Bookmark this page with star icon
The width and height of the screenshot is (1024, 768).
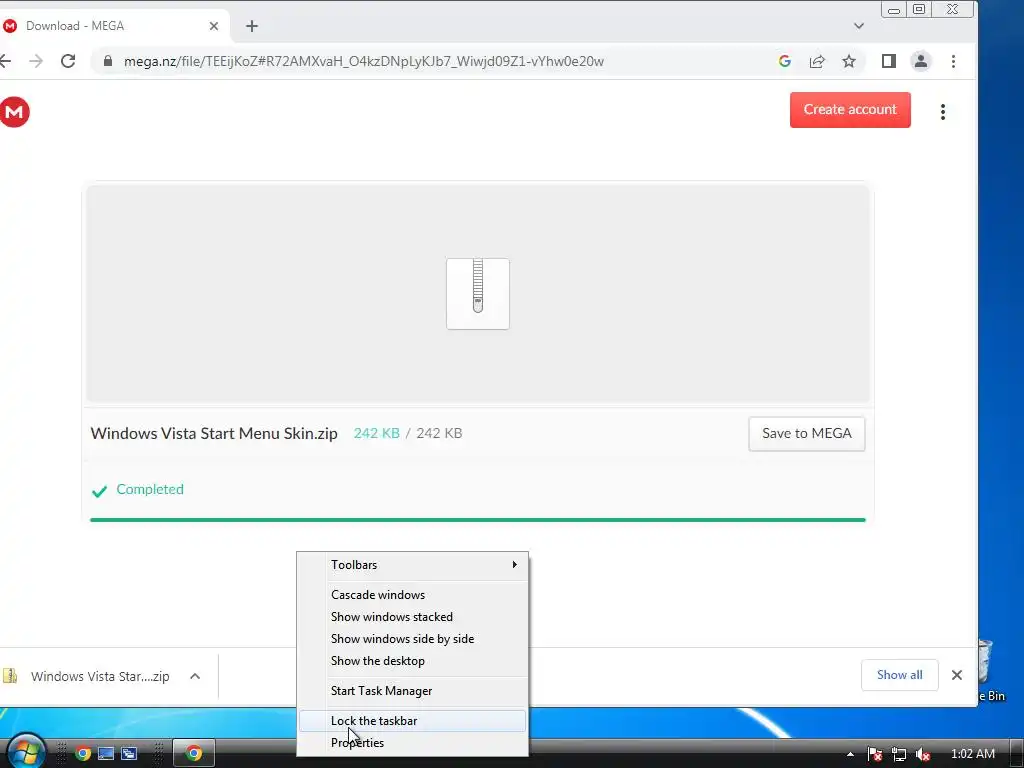pos(849,61)
